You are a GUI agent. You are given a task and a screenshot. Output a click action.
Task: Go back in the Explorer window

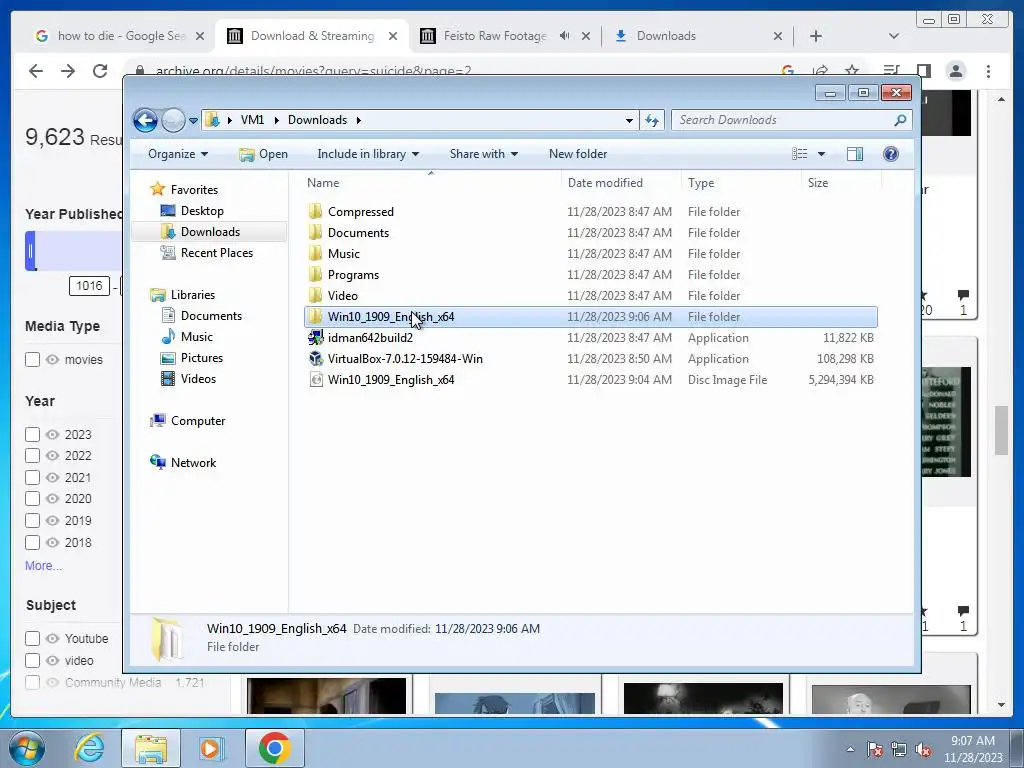(145, 120)
